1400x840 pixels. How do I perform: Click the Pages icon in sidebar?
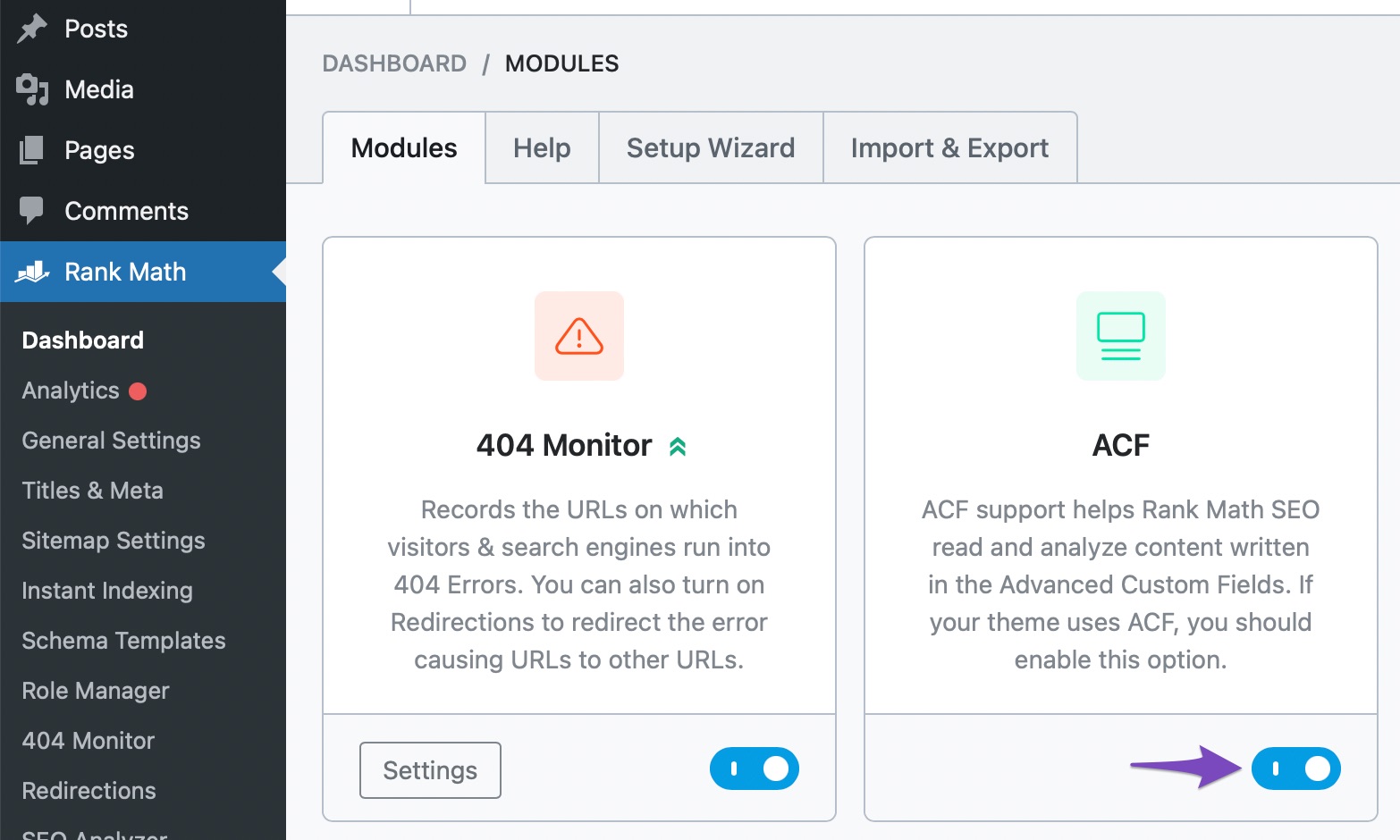(x=32, y=150)
